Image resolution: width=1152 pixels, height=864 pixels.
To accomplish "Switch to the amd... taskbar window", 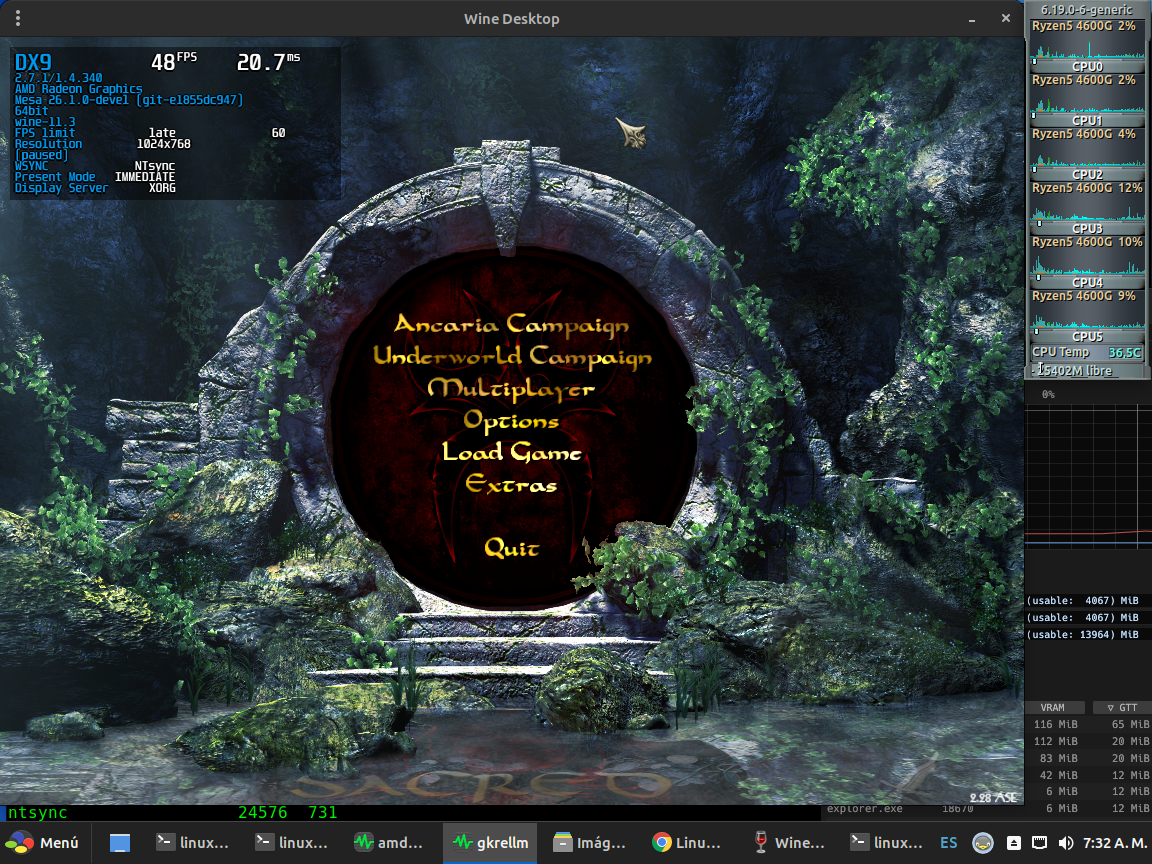I will [389, 843].
